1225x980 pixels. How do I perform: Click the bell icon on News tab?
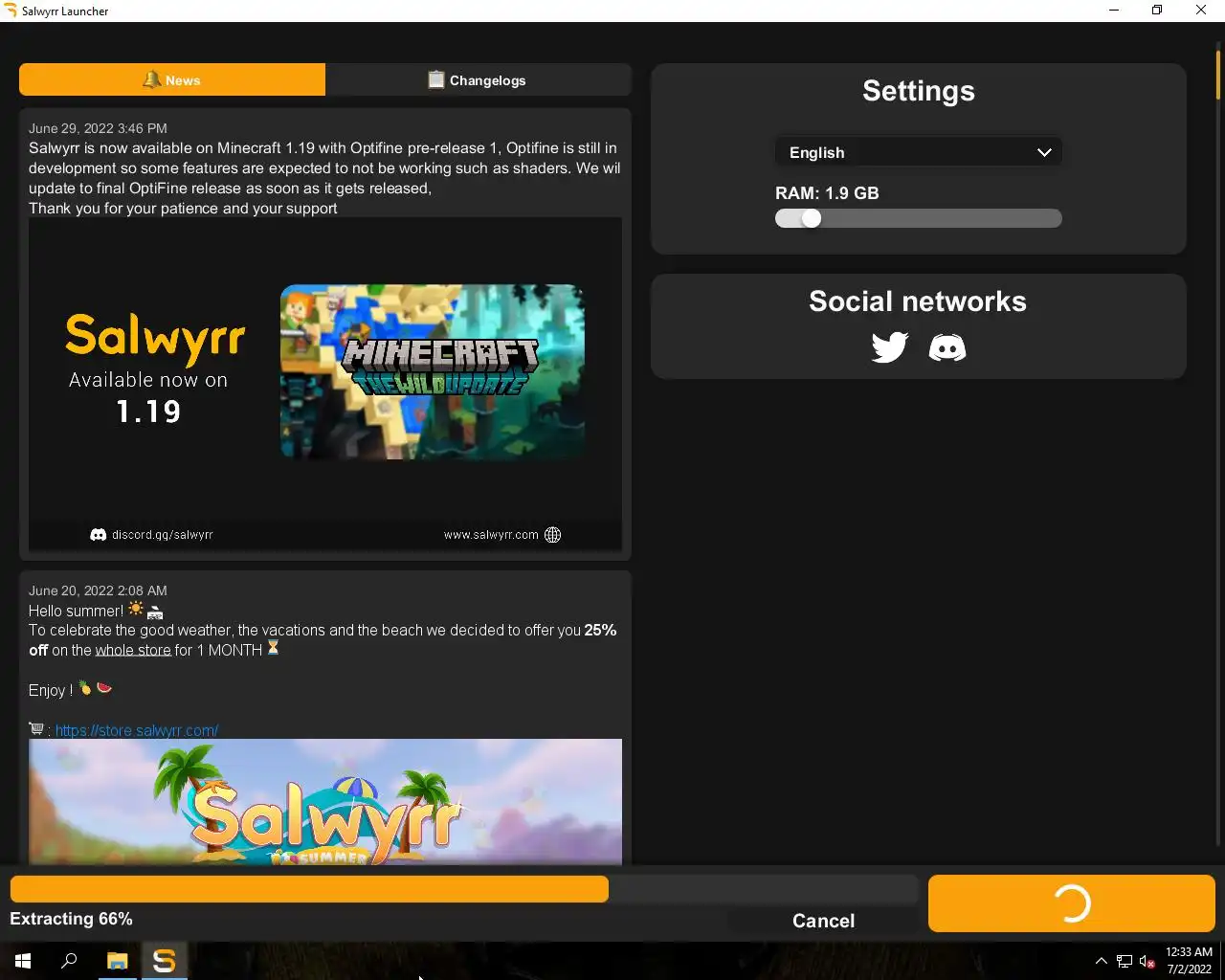151,79
